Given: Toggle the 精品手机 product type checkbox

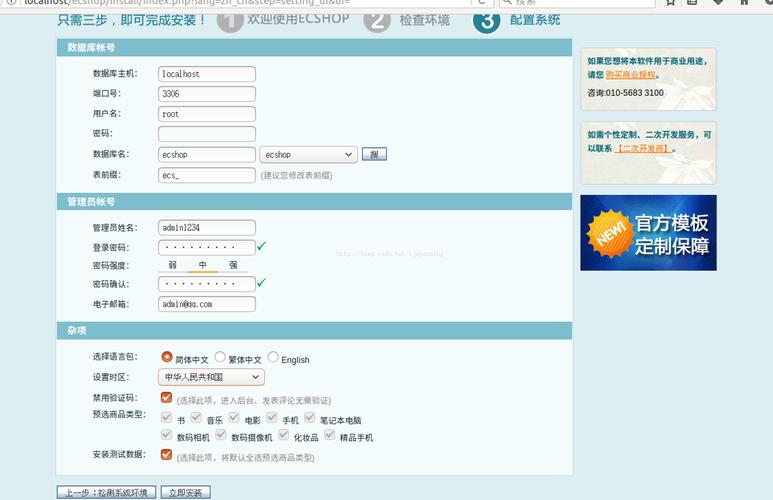Looking at the screenshot, I should pyautogui.click(x=330, y=435).
